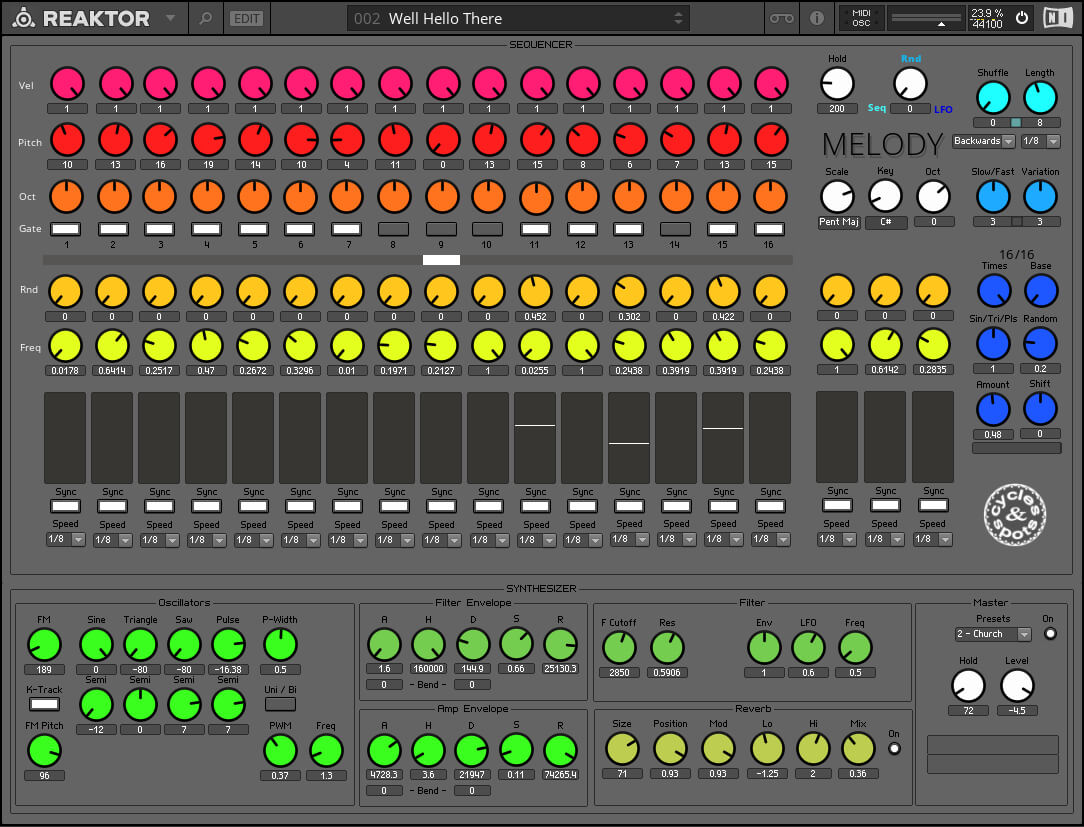Toggle Sync under step 1 column
Screen dimensions: 1084x827
pos(66,506)
